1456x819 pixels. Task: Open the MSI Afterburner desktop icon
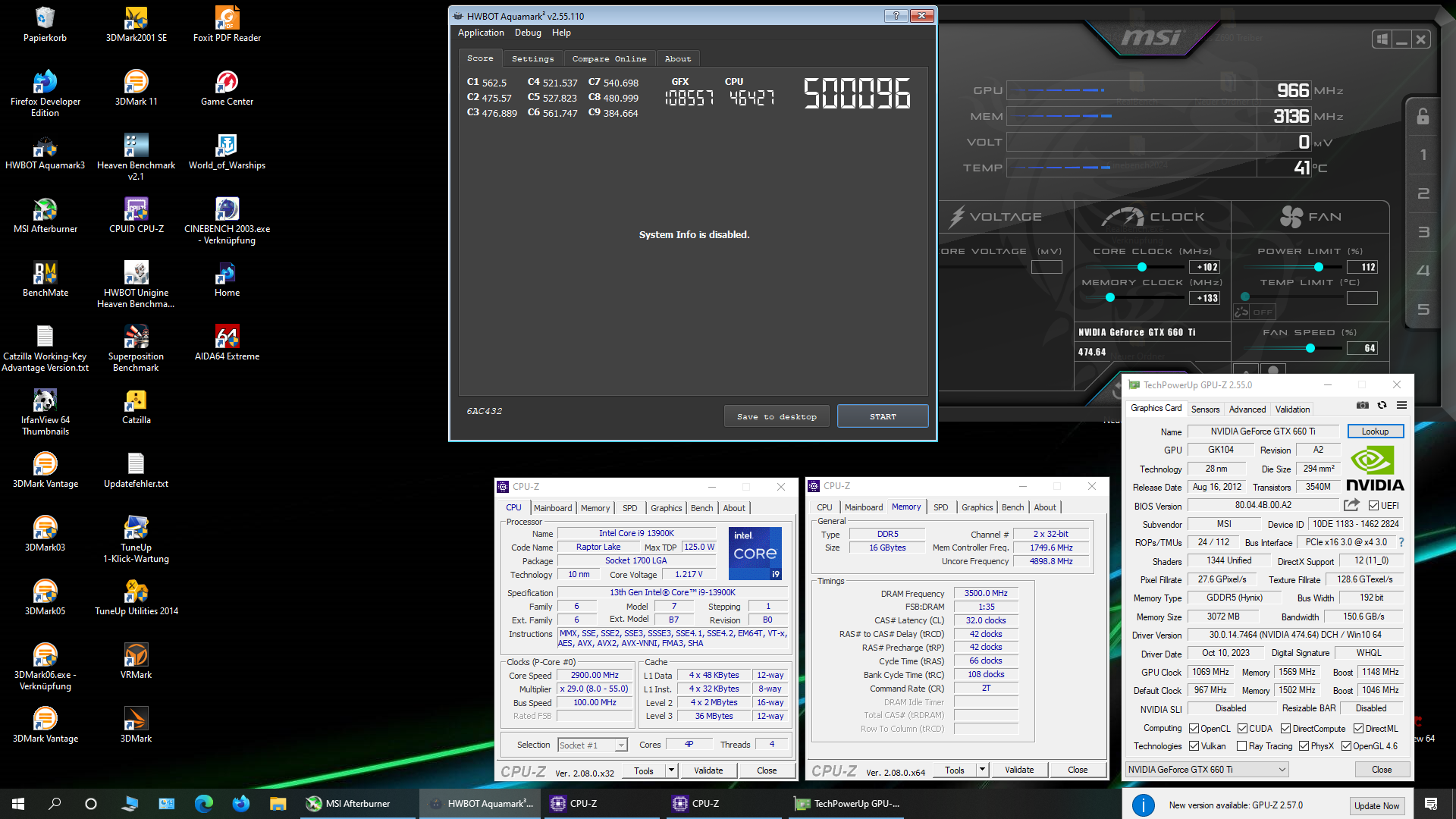click(45, 215)
